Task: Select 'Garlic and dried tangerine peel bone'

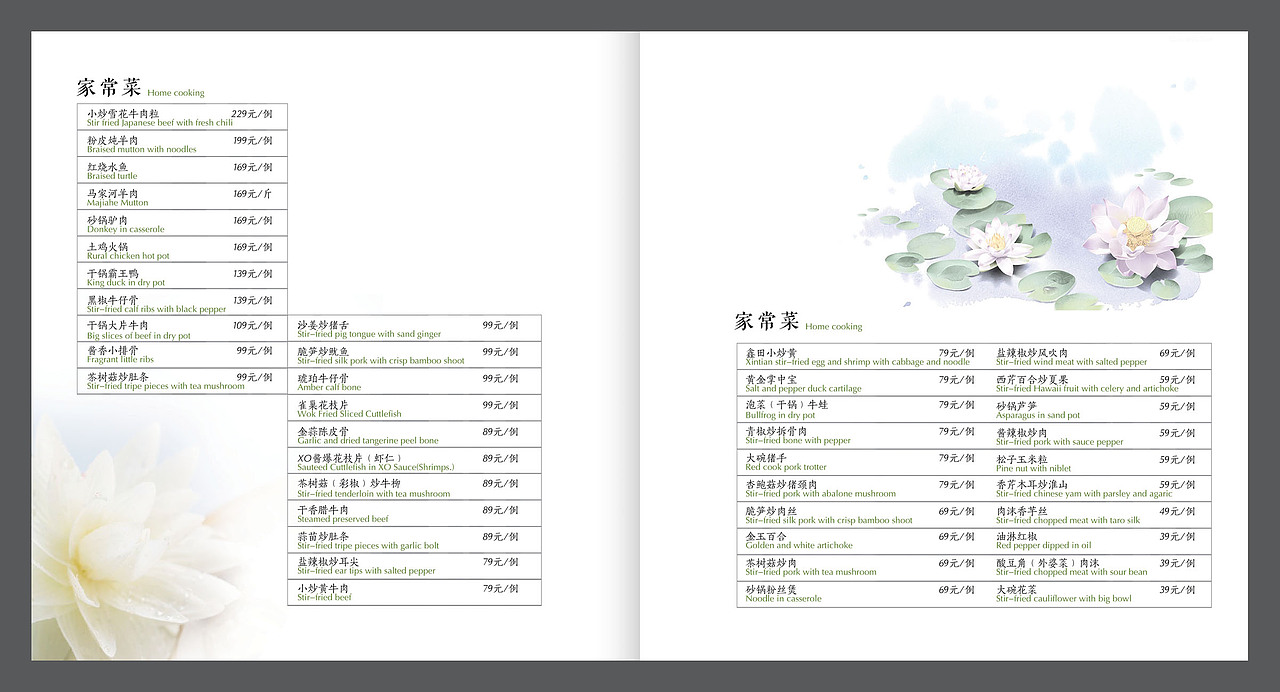Action: tap(368, 441)
